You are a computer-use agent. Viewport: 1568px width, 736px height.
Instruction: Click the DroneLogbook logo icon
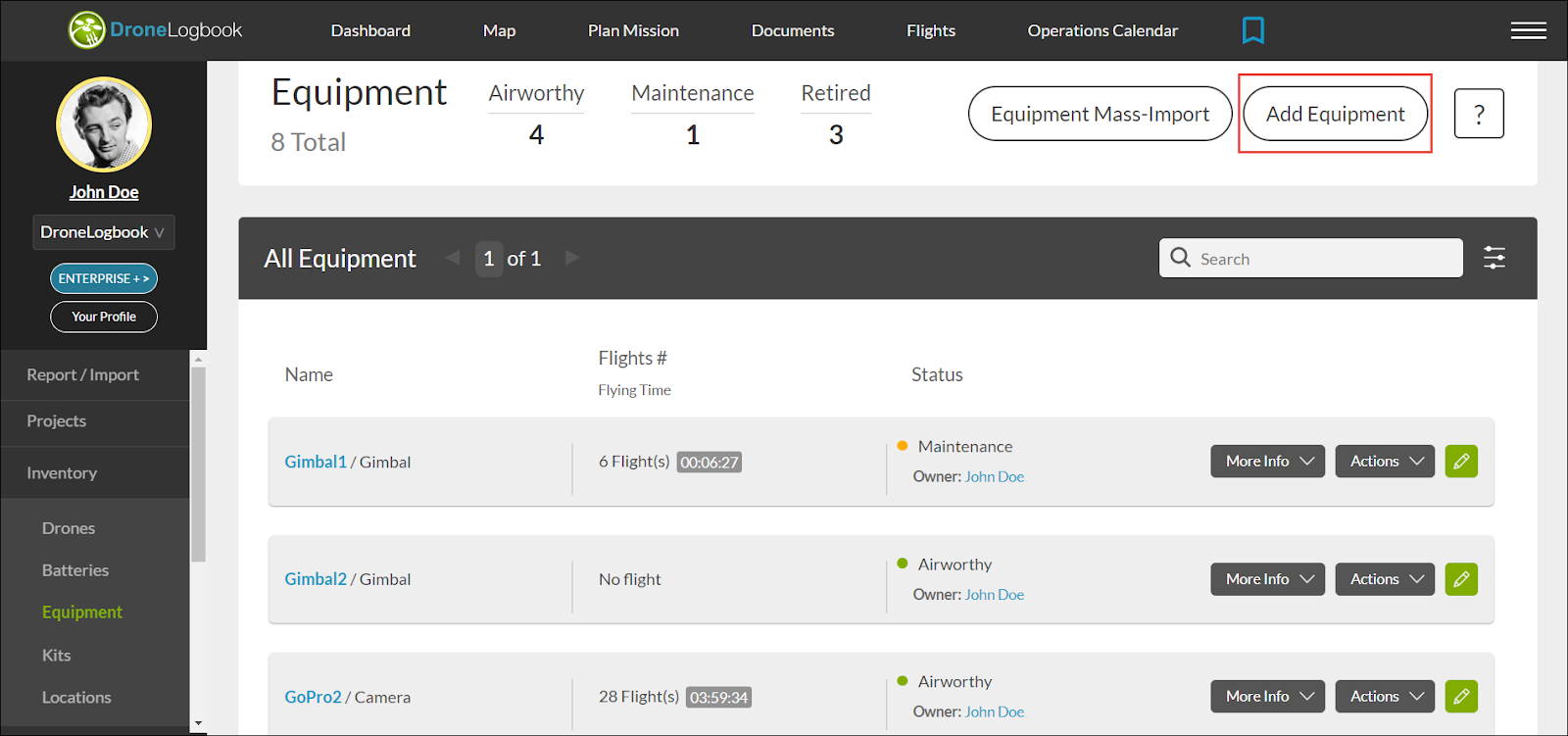(86, 30)
